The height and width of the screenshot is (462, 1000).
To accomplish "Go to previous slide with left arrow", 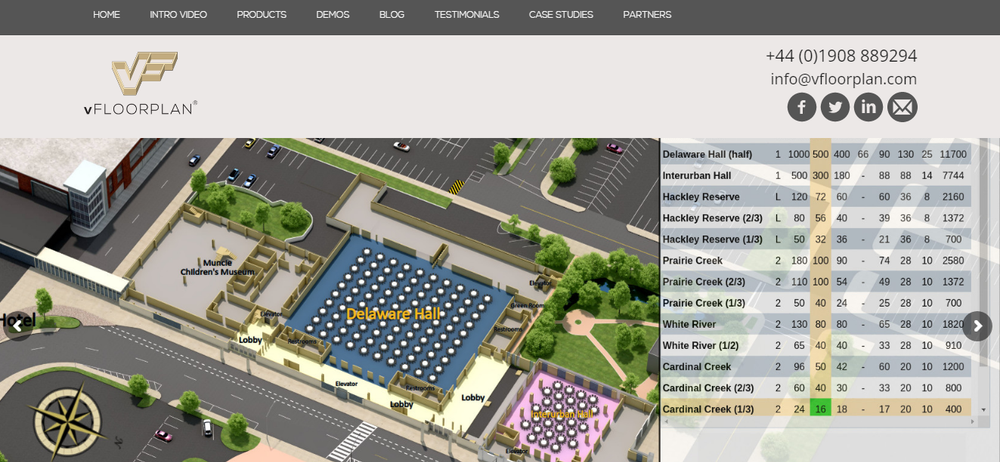I will coord(17,326).
